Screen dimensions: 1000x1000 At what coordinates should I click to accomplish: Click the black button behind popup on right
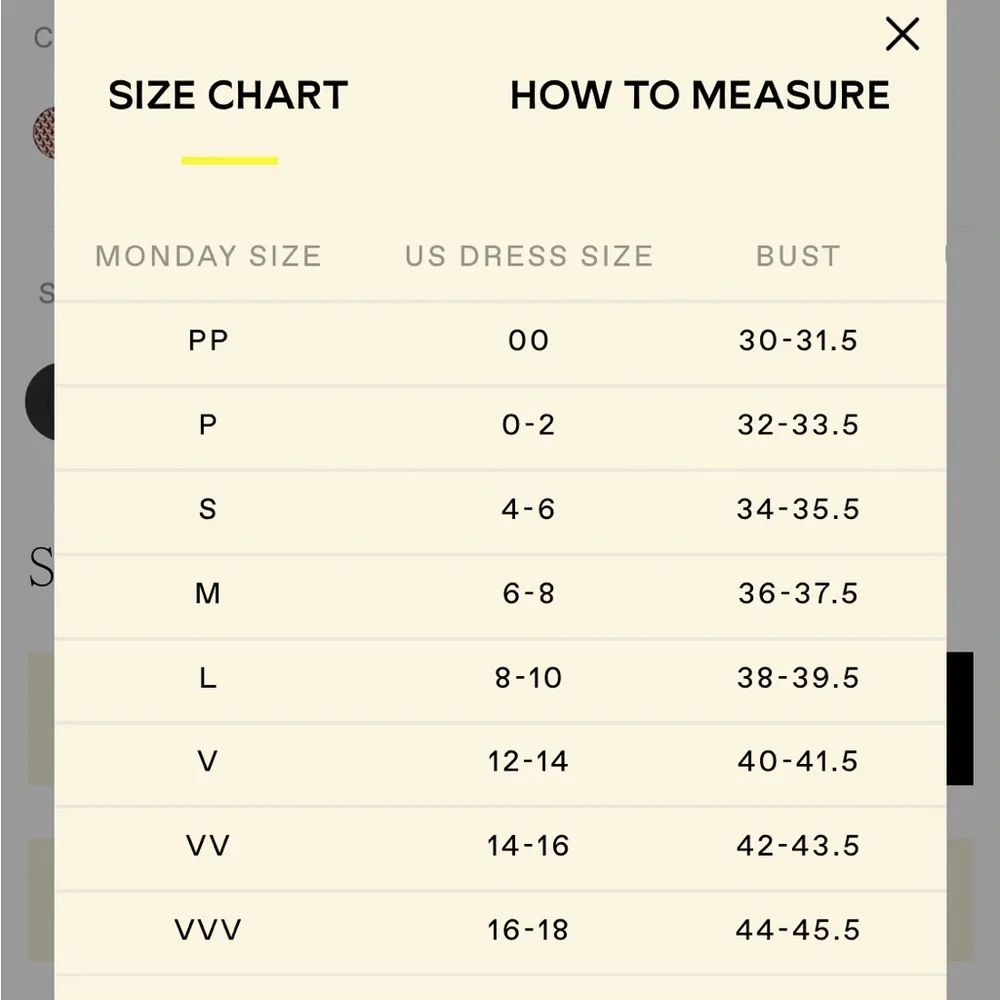960,718
